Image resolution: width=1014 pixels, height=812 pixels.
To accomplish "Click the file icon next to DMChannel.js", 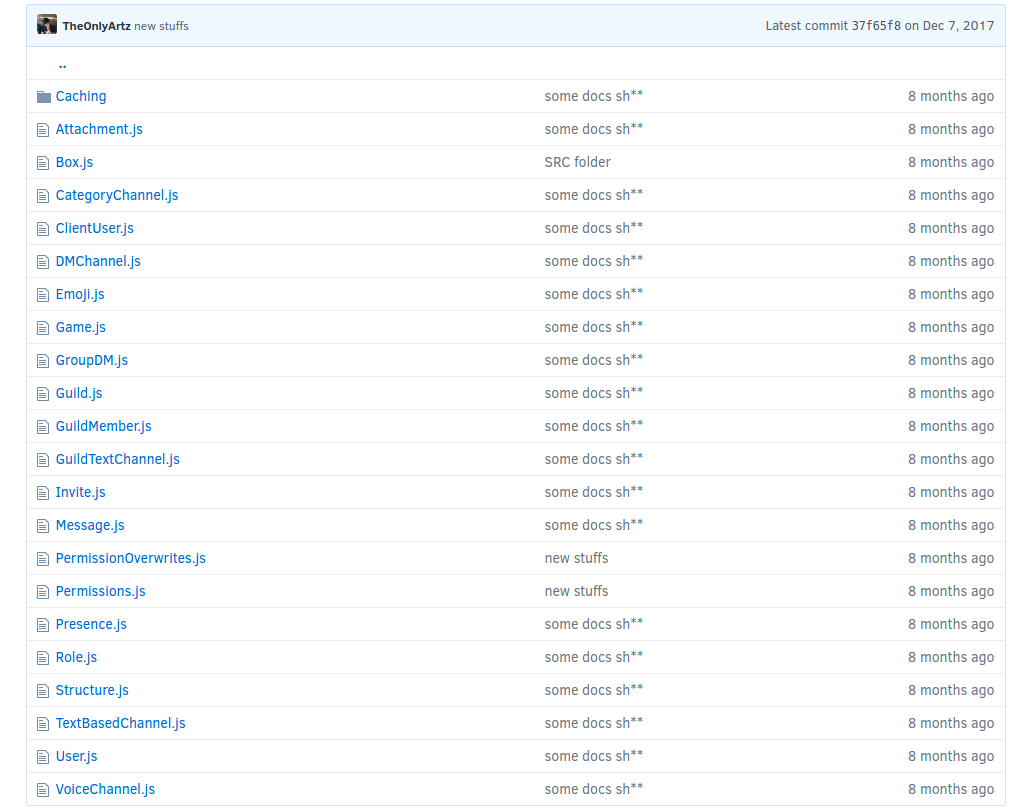I will 43,262.
